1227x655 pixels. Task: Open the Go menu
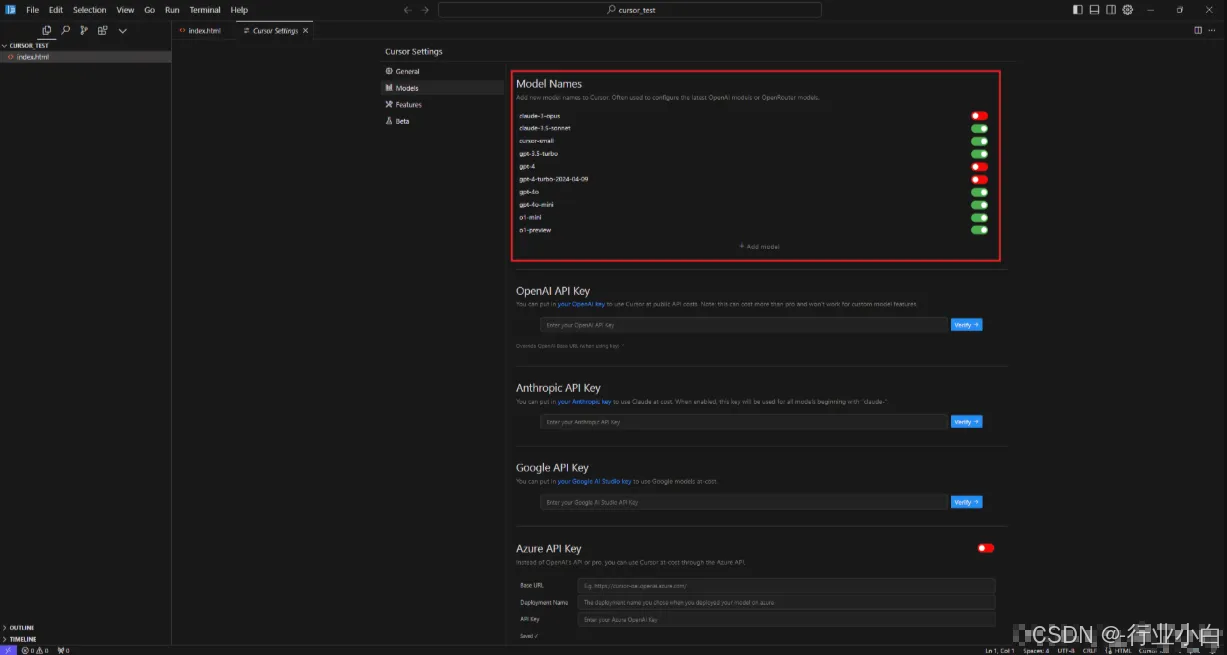coord(149,10)
